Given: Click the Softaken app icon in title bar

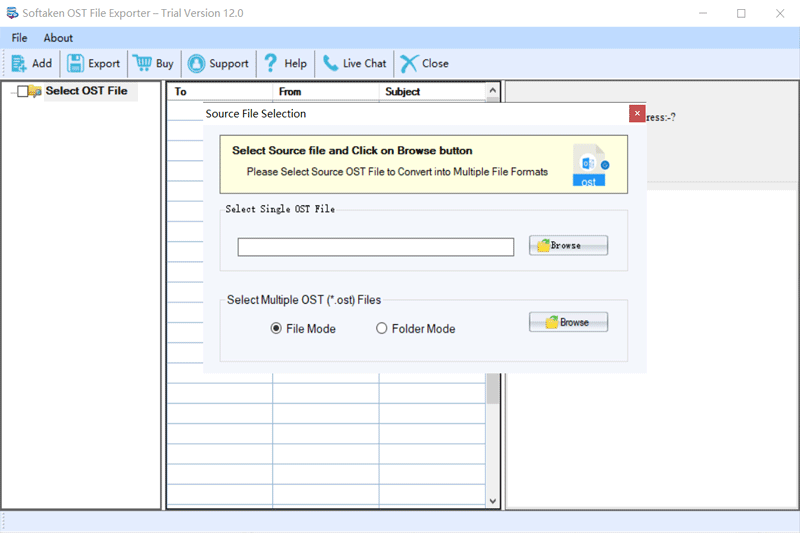Looking at the screenshot, I should pyautogui.click(x=12, y=13).
